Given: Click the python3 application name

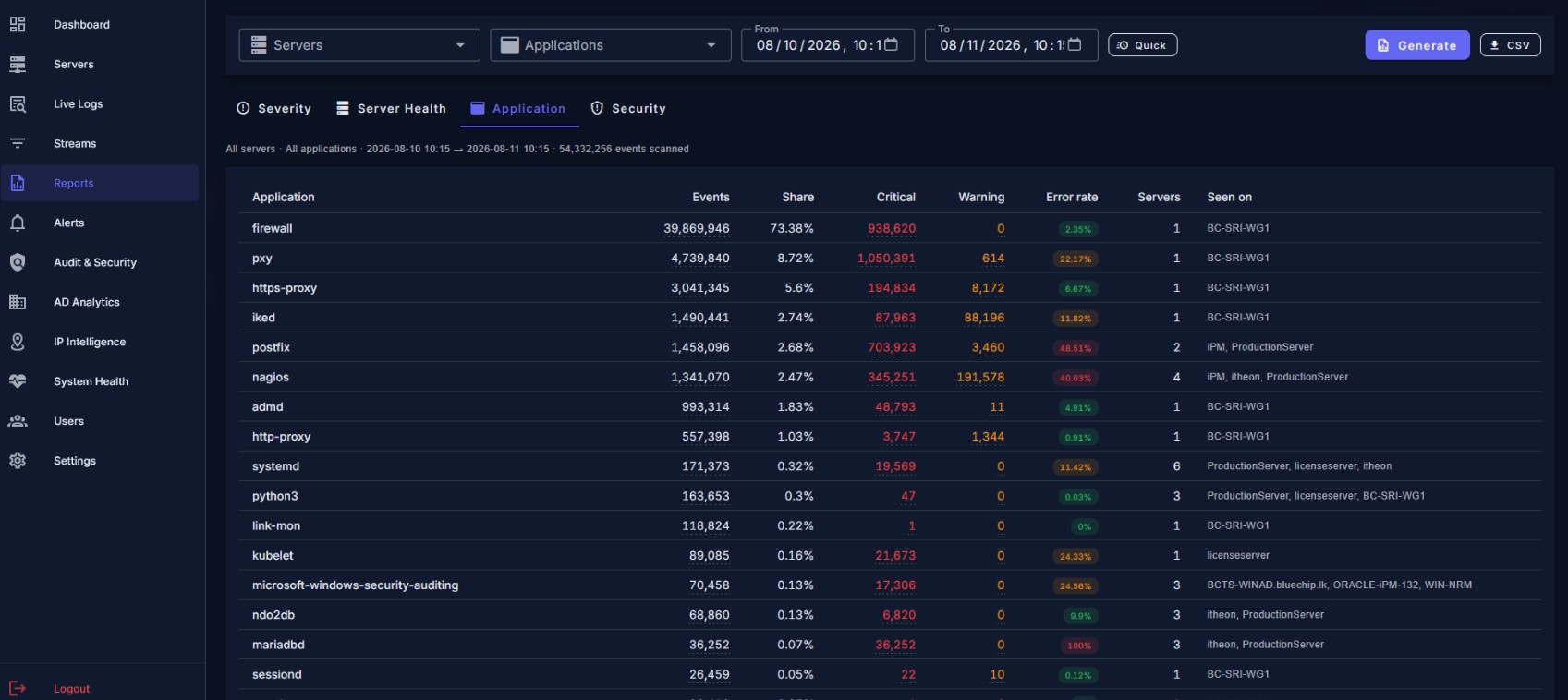Looking at the screenshot, I should coord(275,496).
